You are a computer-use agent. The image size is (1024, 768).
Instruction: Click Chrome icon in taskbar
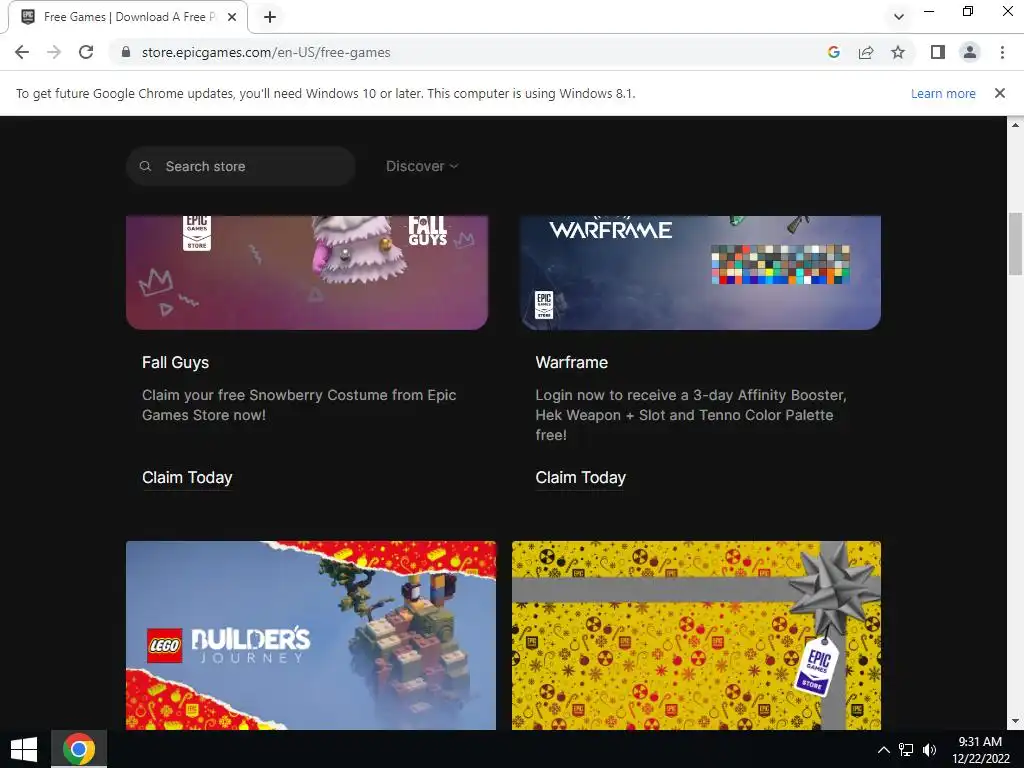point(78,749)
